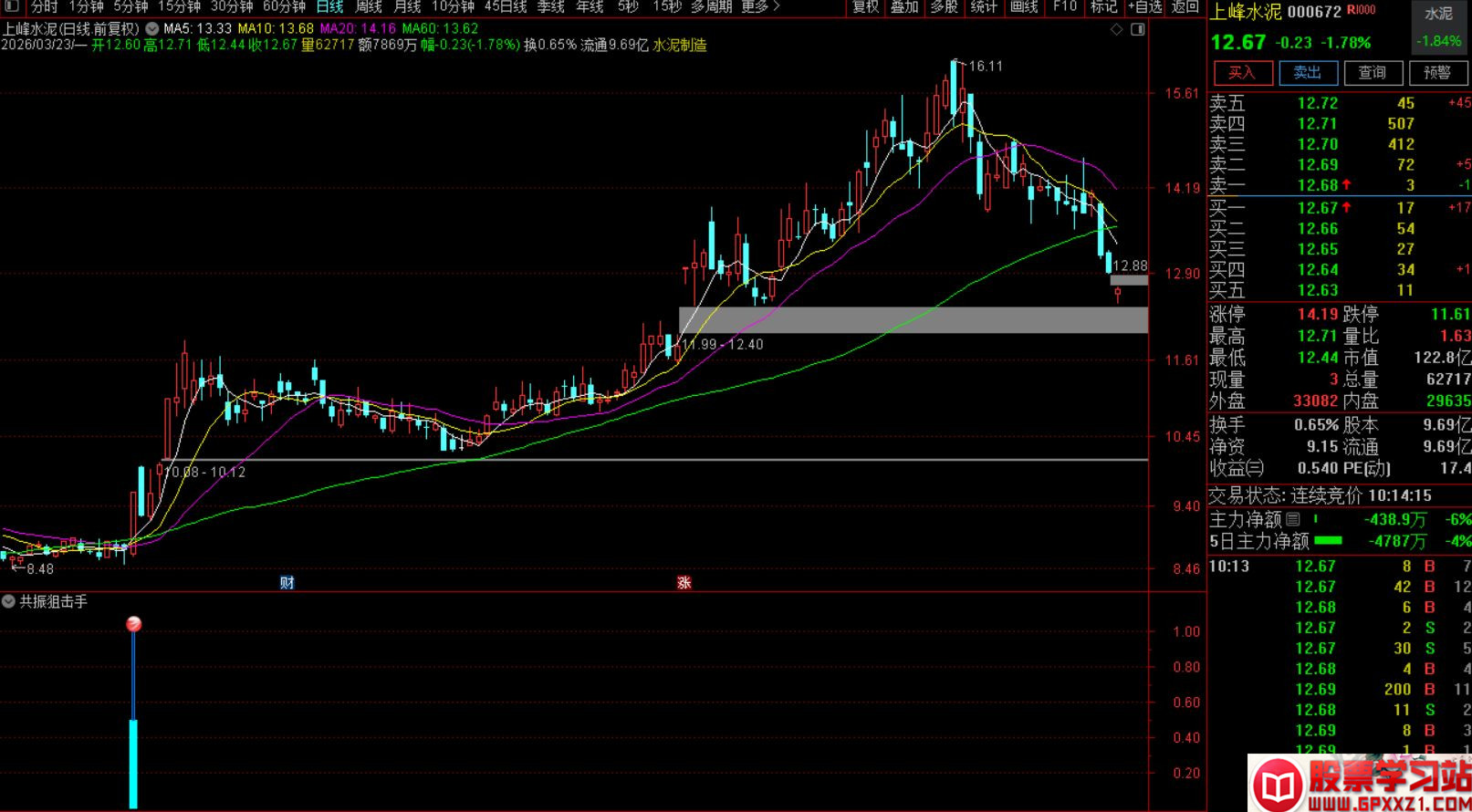Switch to the 周线 weekly chart tab

point(368,6)
